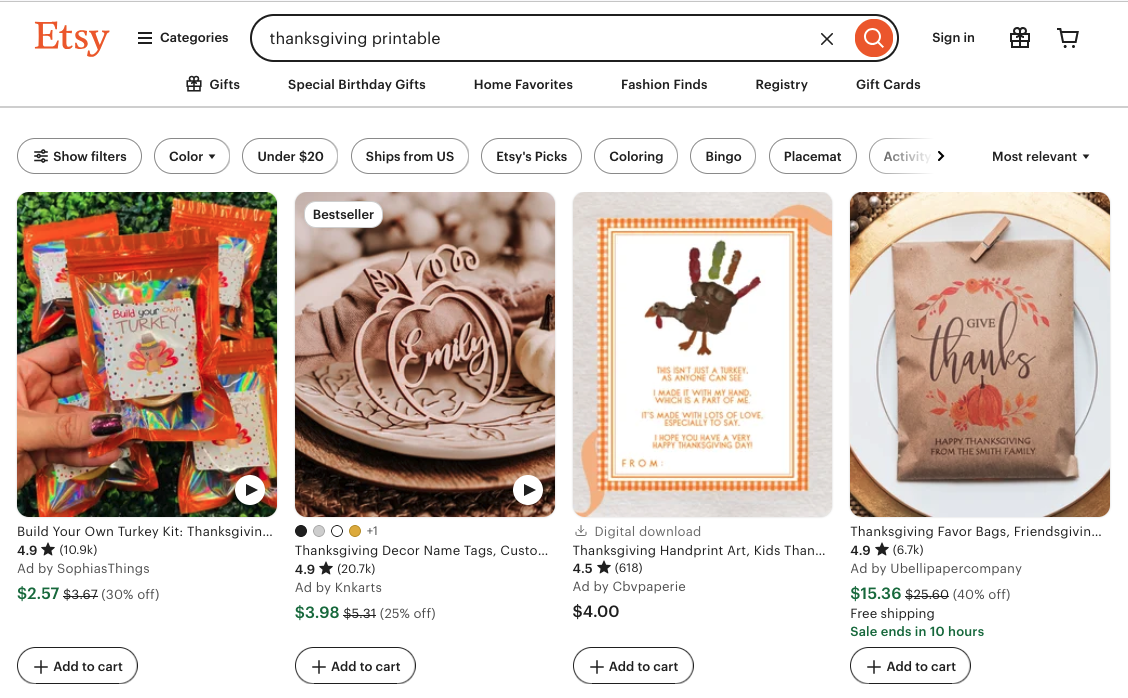
Task: Clear the search text with the X icon
Action: click(x=827, y=39)
